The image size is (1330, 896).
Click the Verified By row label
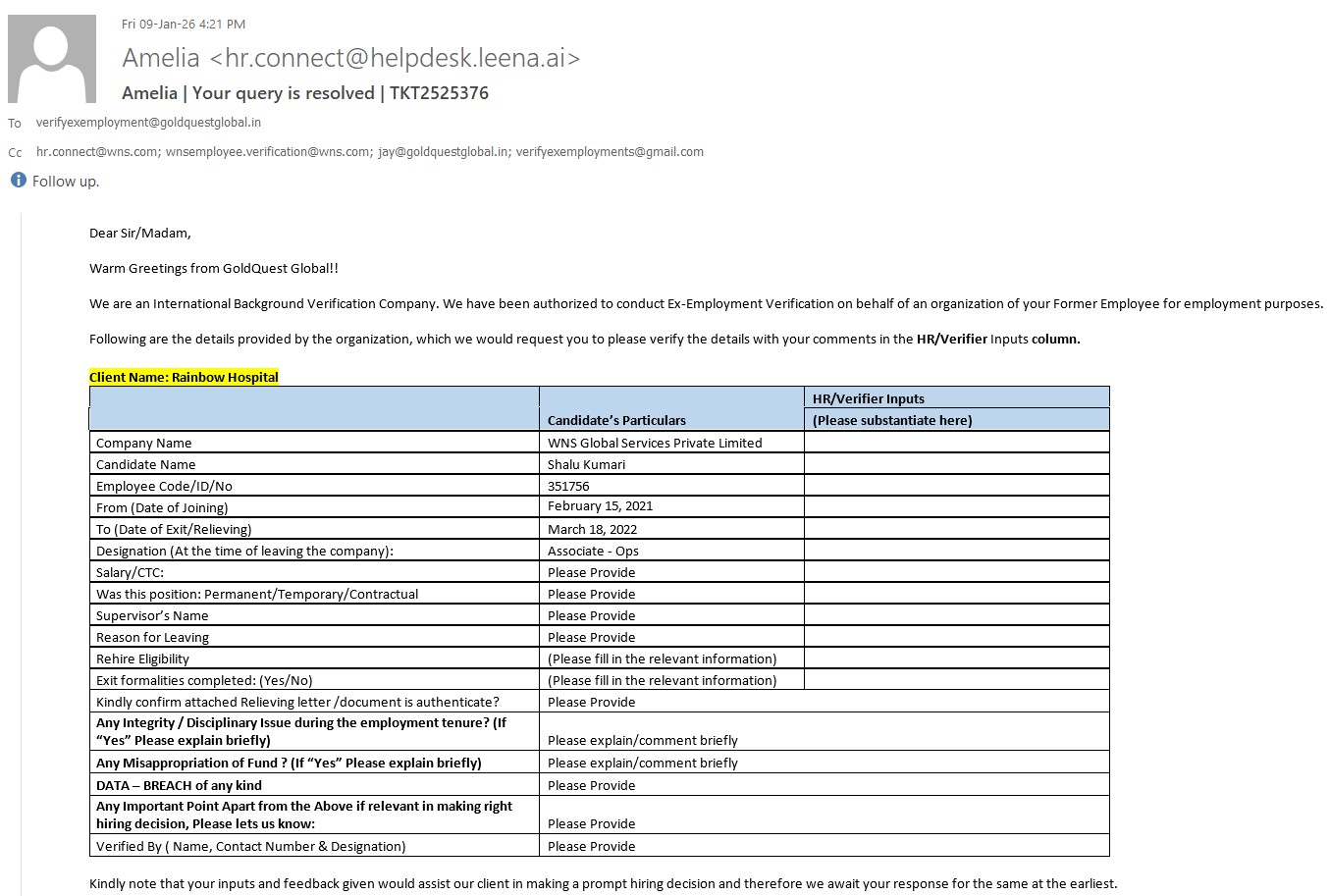click(250, 846)
